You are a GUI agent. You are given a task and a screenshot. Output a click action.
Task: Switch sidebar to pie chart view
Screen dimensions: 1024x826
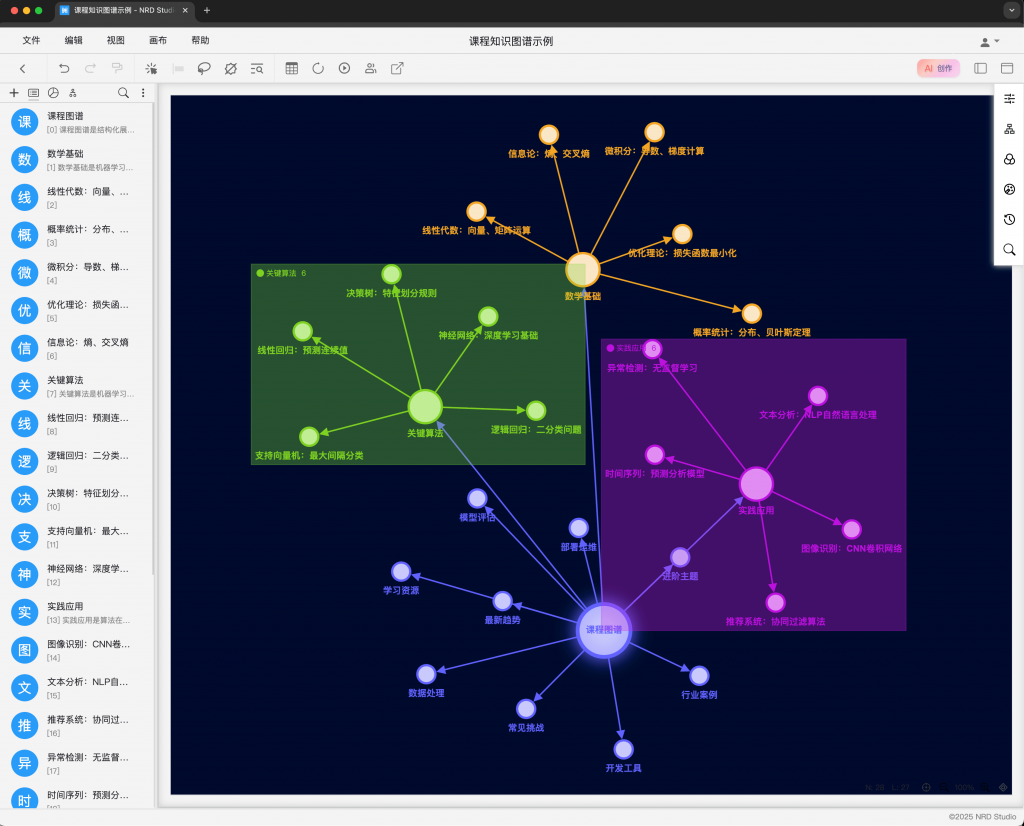[x=53, y=93]
